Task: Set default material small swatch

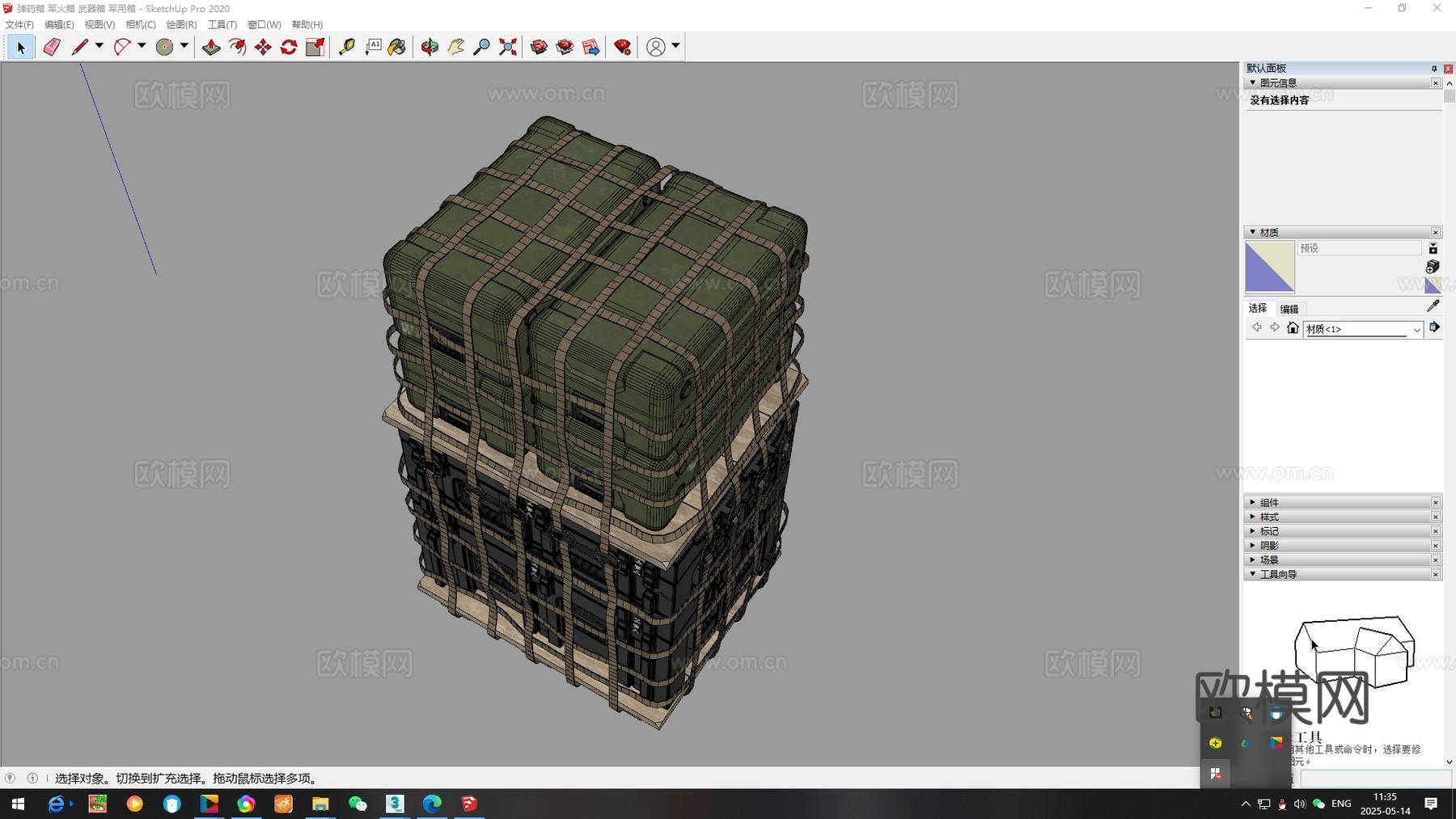Action: pos(1433,285)
